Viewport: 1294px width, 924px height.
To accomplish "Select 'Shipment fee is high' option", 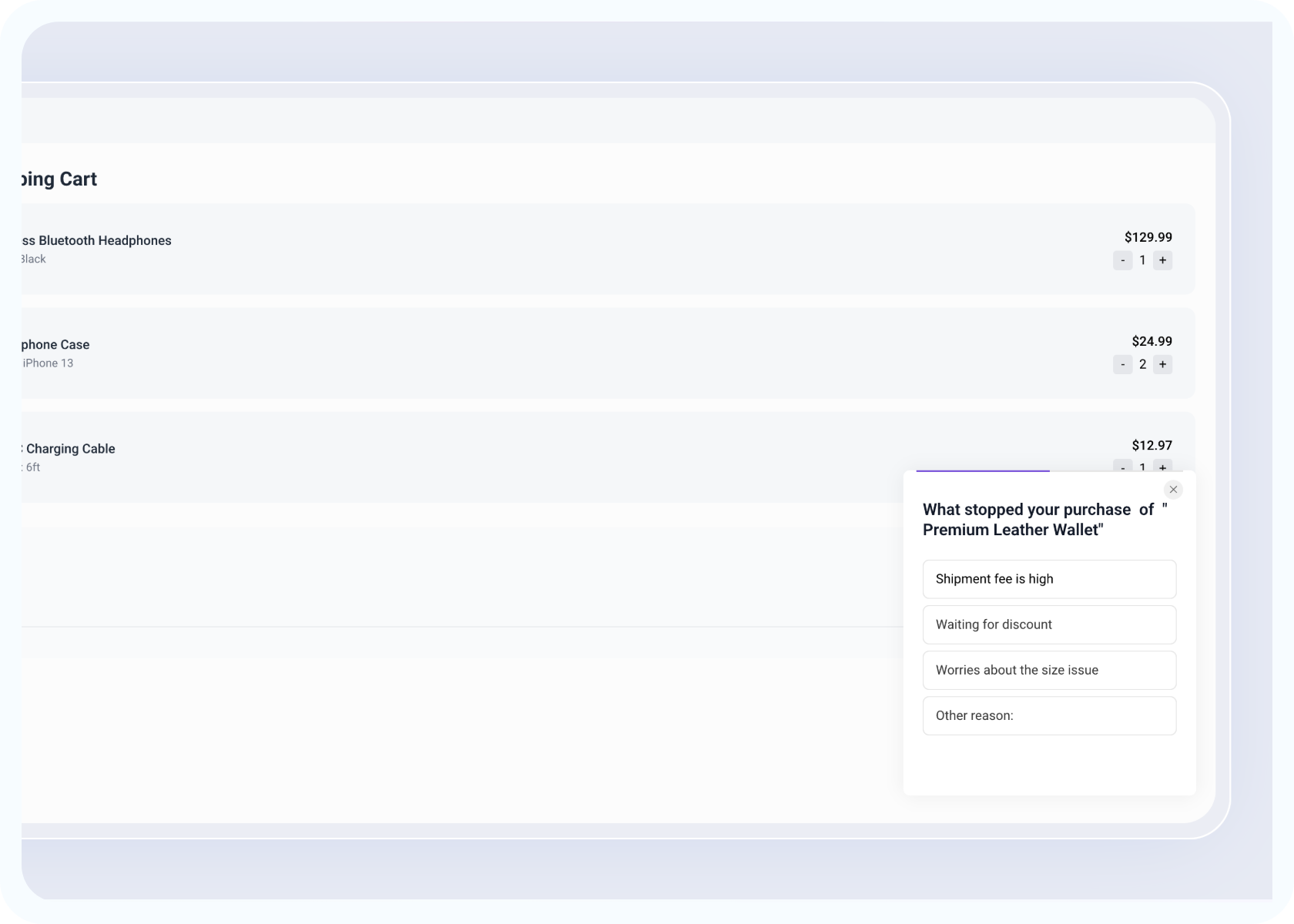I will (1049, 579).
